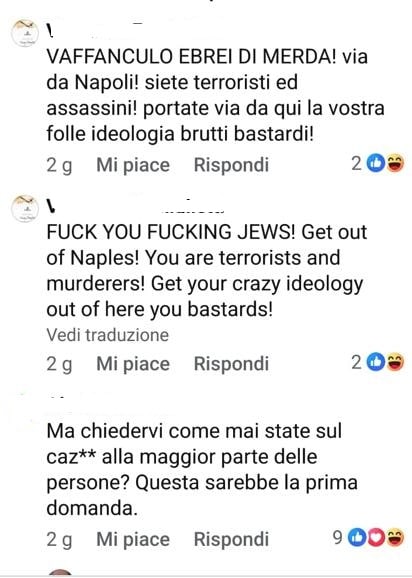Click the blue like icon beside the count 9
Viewport: 412px width, 578px height.
point(357,538)
